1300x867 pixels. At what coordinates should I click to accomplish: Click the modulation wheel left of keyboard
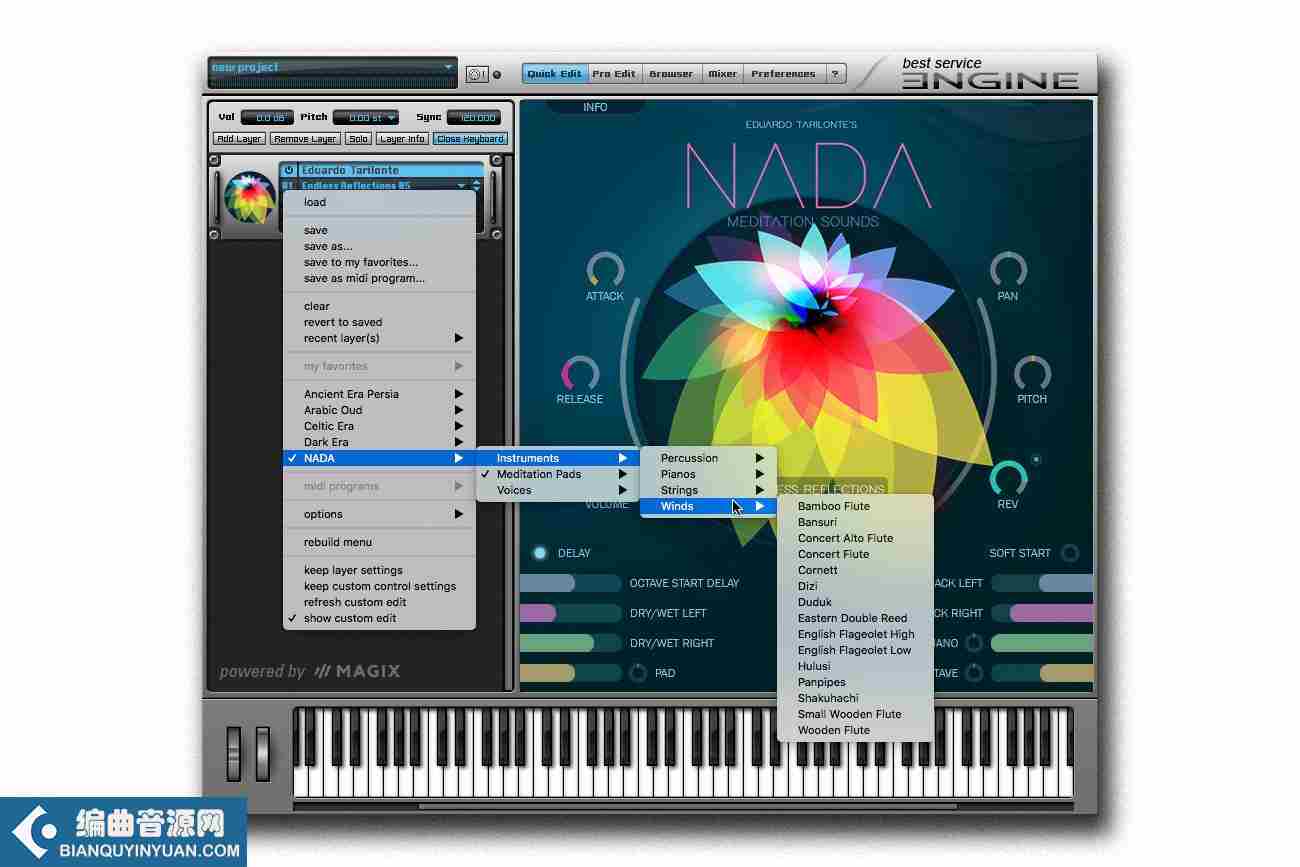pyautogui.click(x=262, y=752)
